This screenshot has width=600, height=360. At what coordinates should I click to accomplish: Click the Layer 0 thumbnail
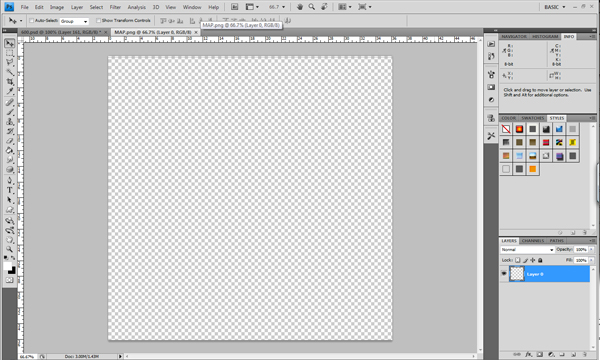click(517, 274)
